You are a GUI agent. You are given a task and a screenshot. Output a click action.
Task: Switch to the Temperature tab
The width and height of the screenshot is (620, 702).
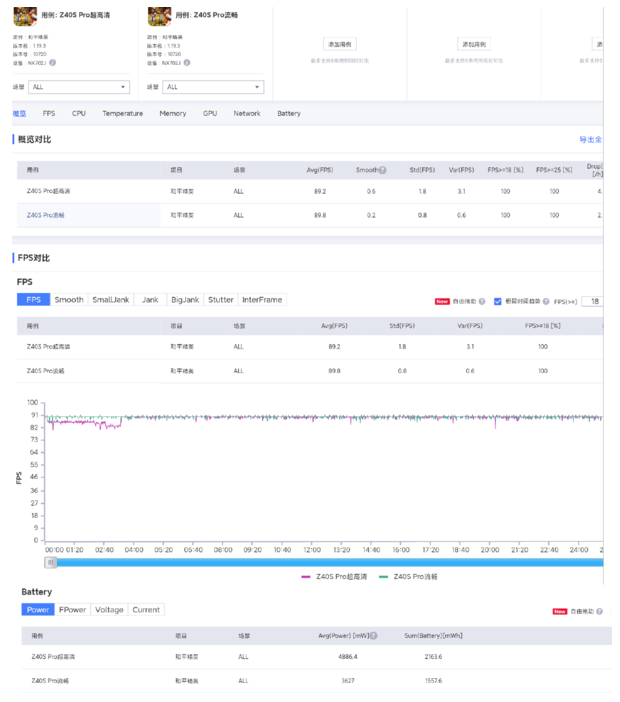pos(122,113)
